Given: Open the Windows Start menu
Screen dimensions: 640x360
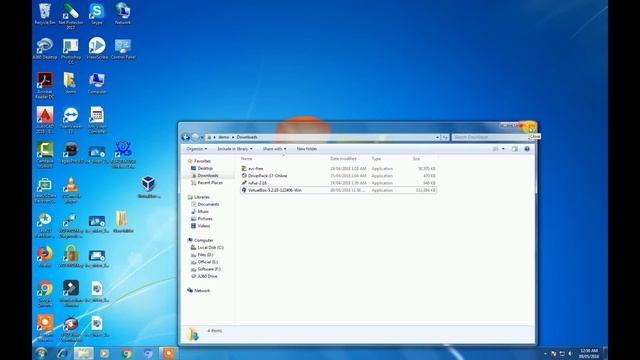Looking at the screenshot, I should [41, 353].
